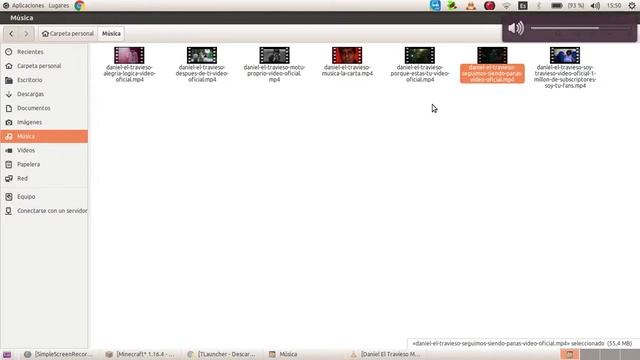Open Vídeos in the sidebar
This screenshot has width=640, height=360.
point(44,150)
